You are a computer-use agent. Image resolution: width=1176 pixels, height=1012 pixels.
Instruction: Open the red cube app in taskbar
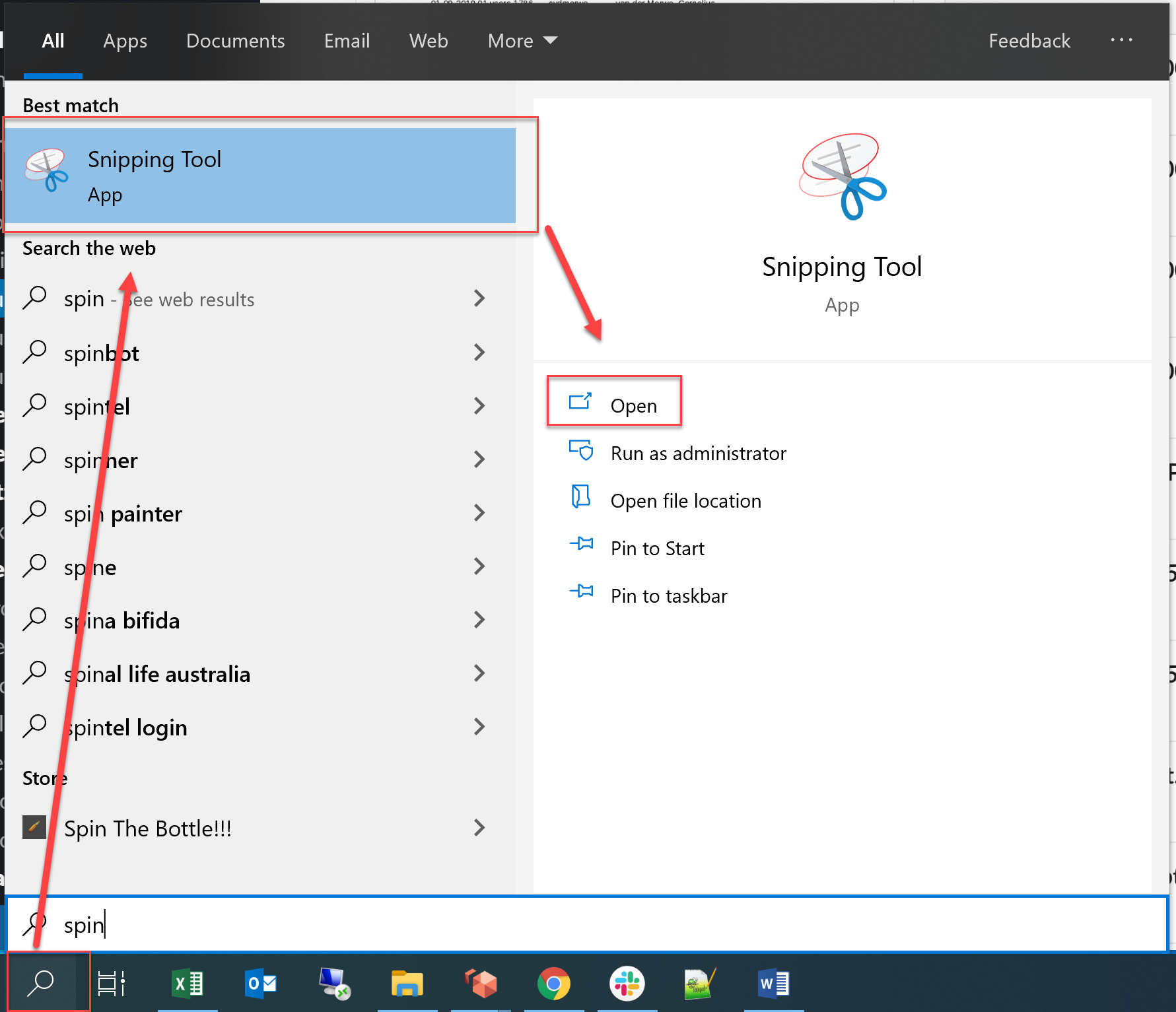point(481,984)
